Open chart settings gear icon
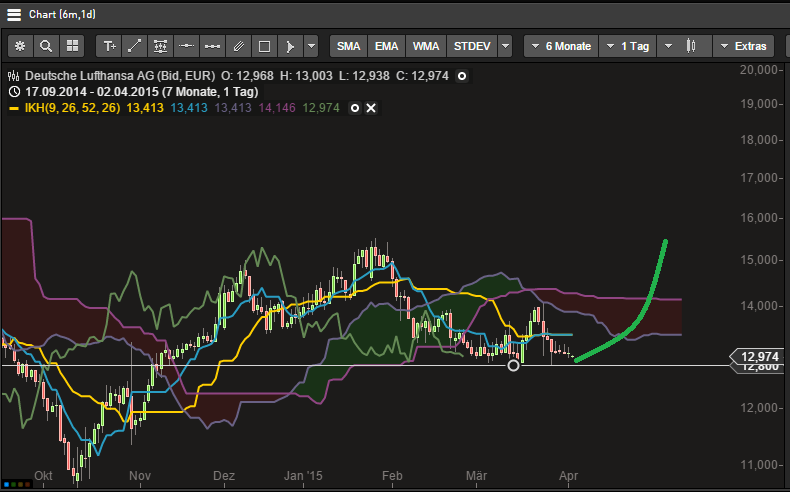Image resolution: width=790 pixels, height=492 pixels. click(x=20, y=46)
